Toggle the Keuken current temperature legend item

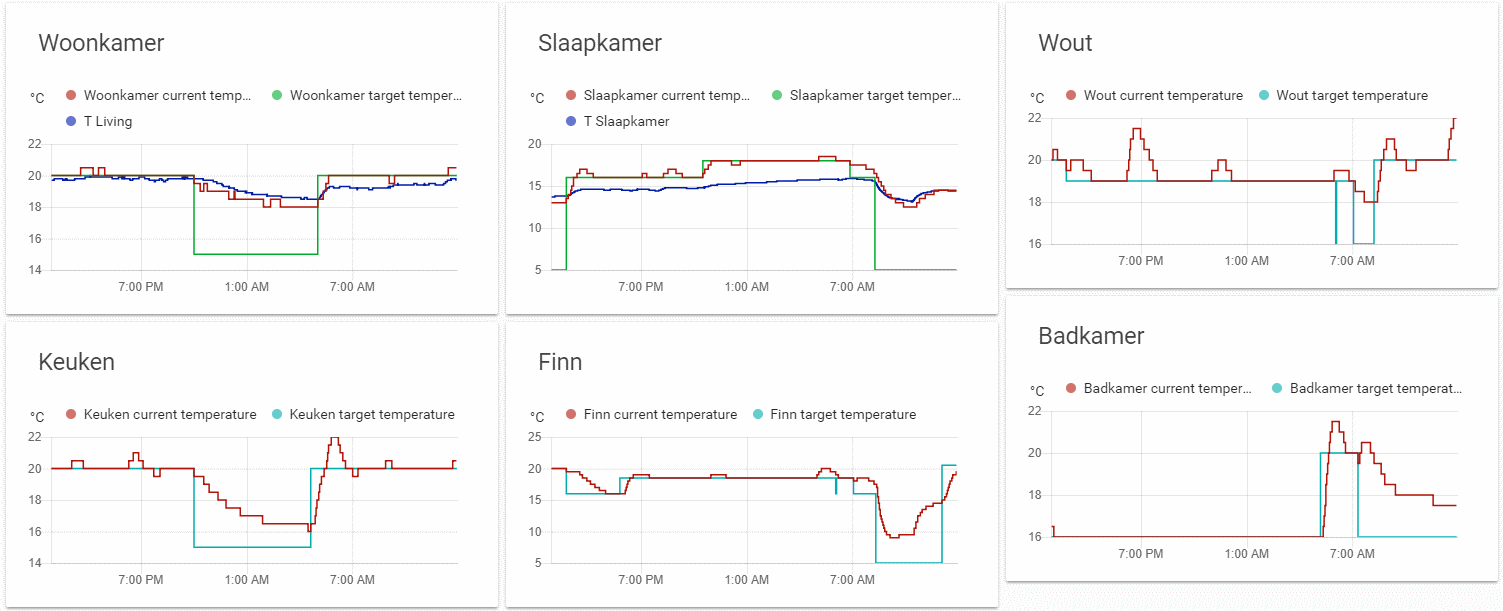[x=169, y=414]
